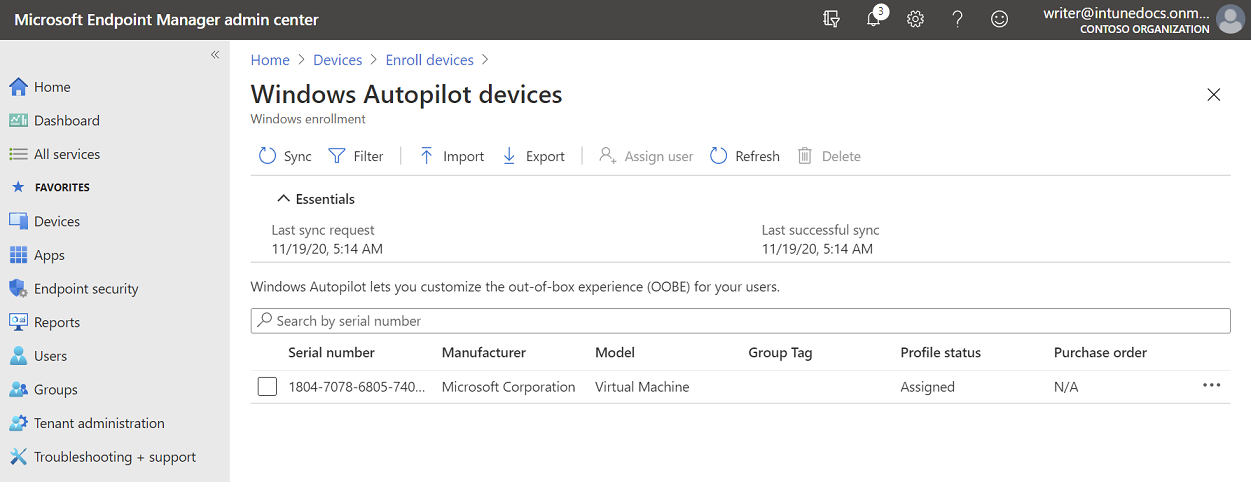Viewport: 1251px width, 482px height.
Task: Click the Sync toolbar button
Action: (285, 156)
